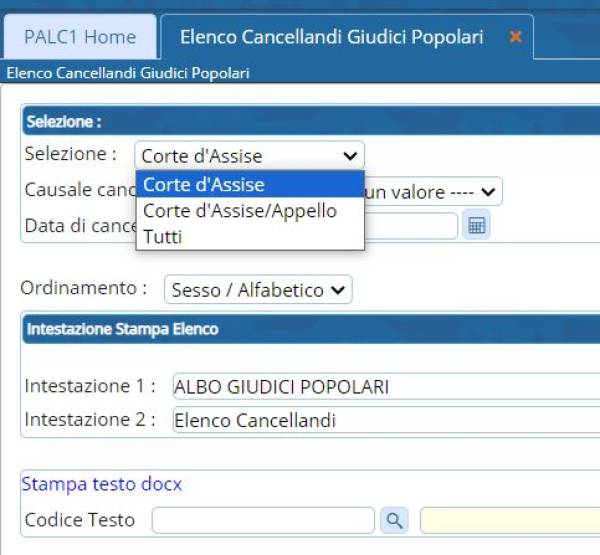Click the Stampa testo docx label
Viewport: 600px width, 555px height.
101,484
